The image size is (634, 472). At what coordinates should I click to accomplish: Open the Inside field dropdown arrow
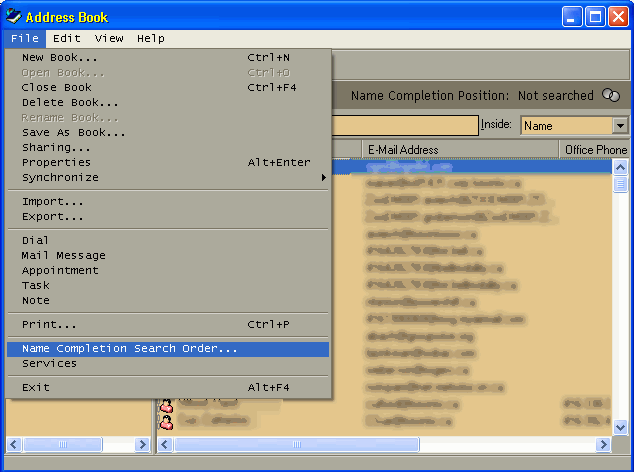coord(620,126)
